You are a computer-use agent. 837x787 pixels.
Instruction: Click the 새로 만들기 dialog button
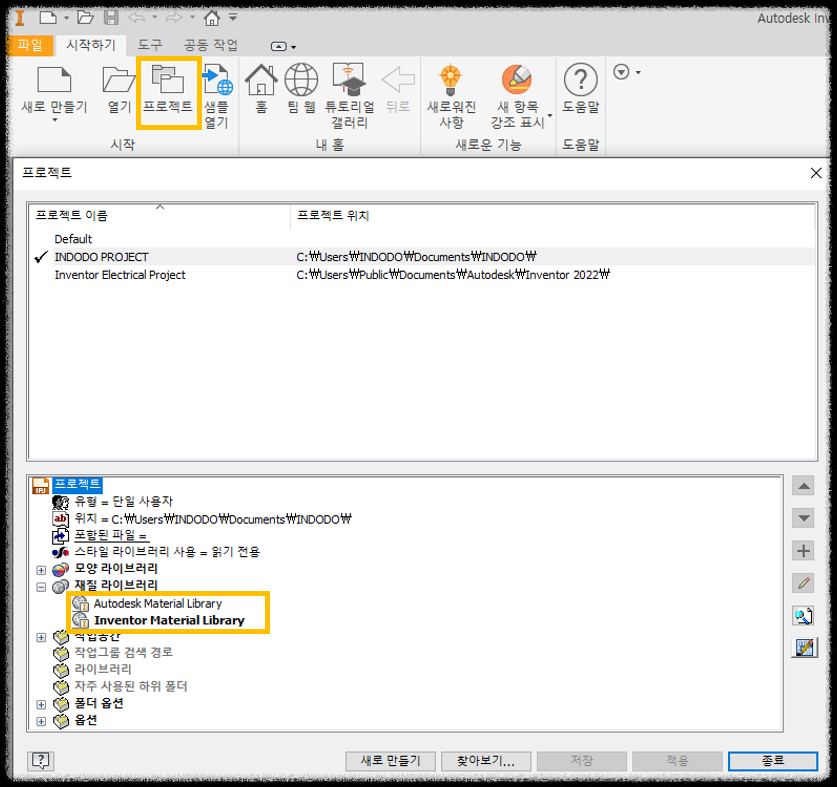tap(390, 761)
